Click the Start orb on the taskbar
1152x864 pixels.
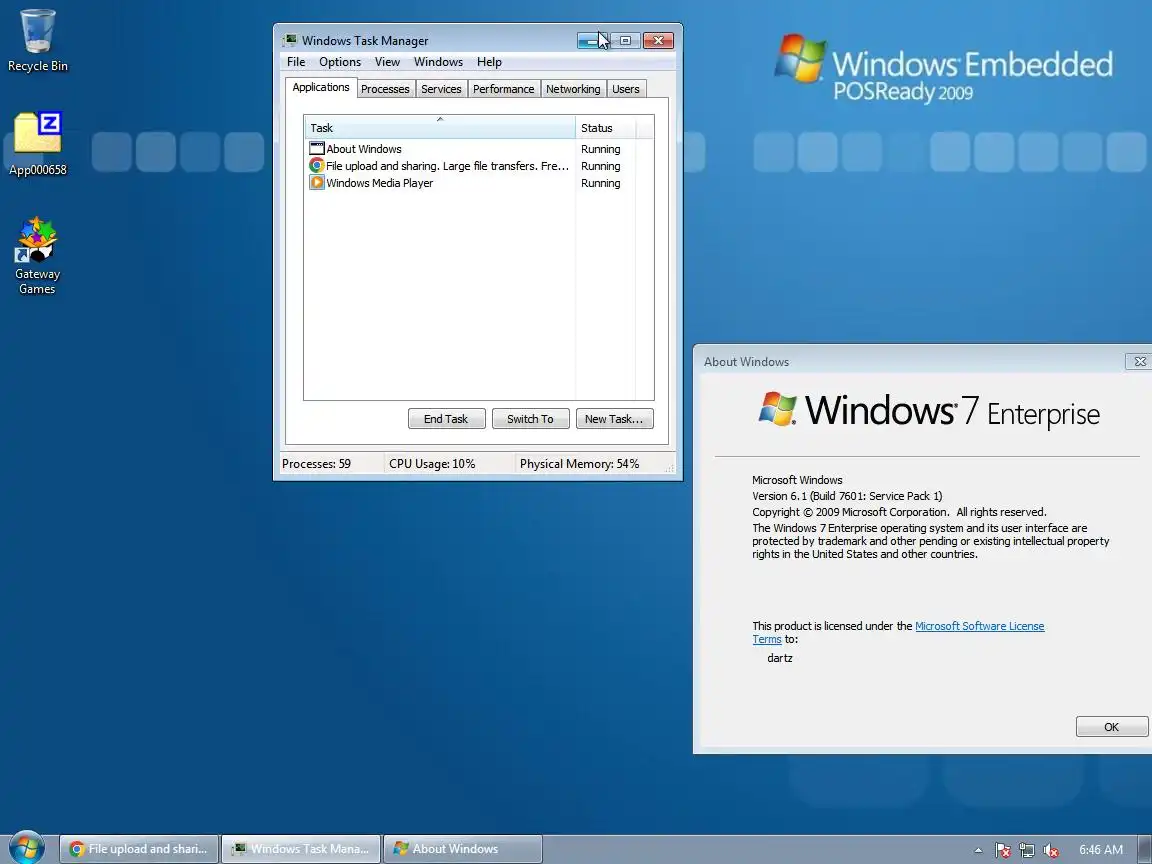click(26, 848)
